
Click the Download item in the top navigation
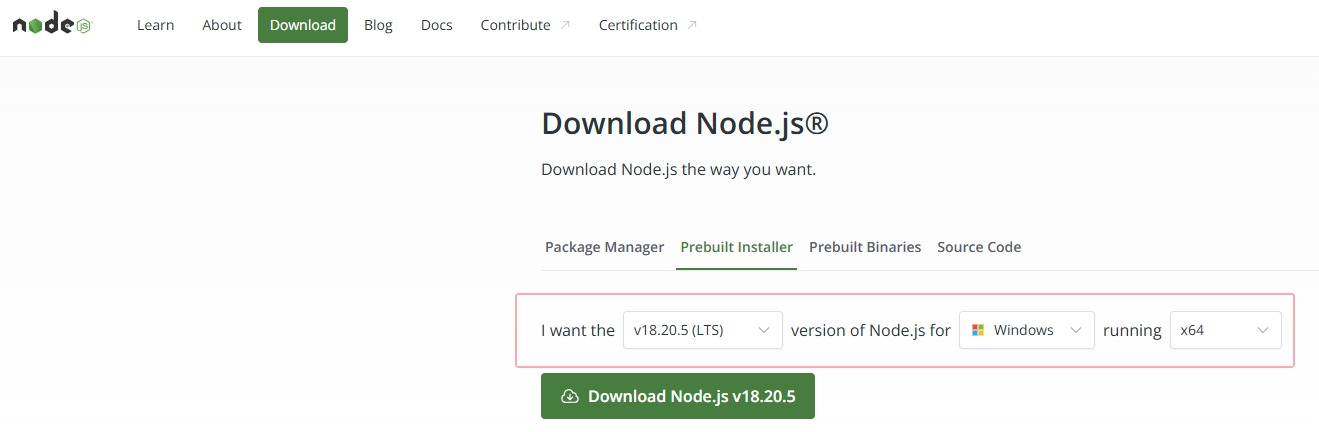click(302, 25)
